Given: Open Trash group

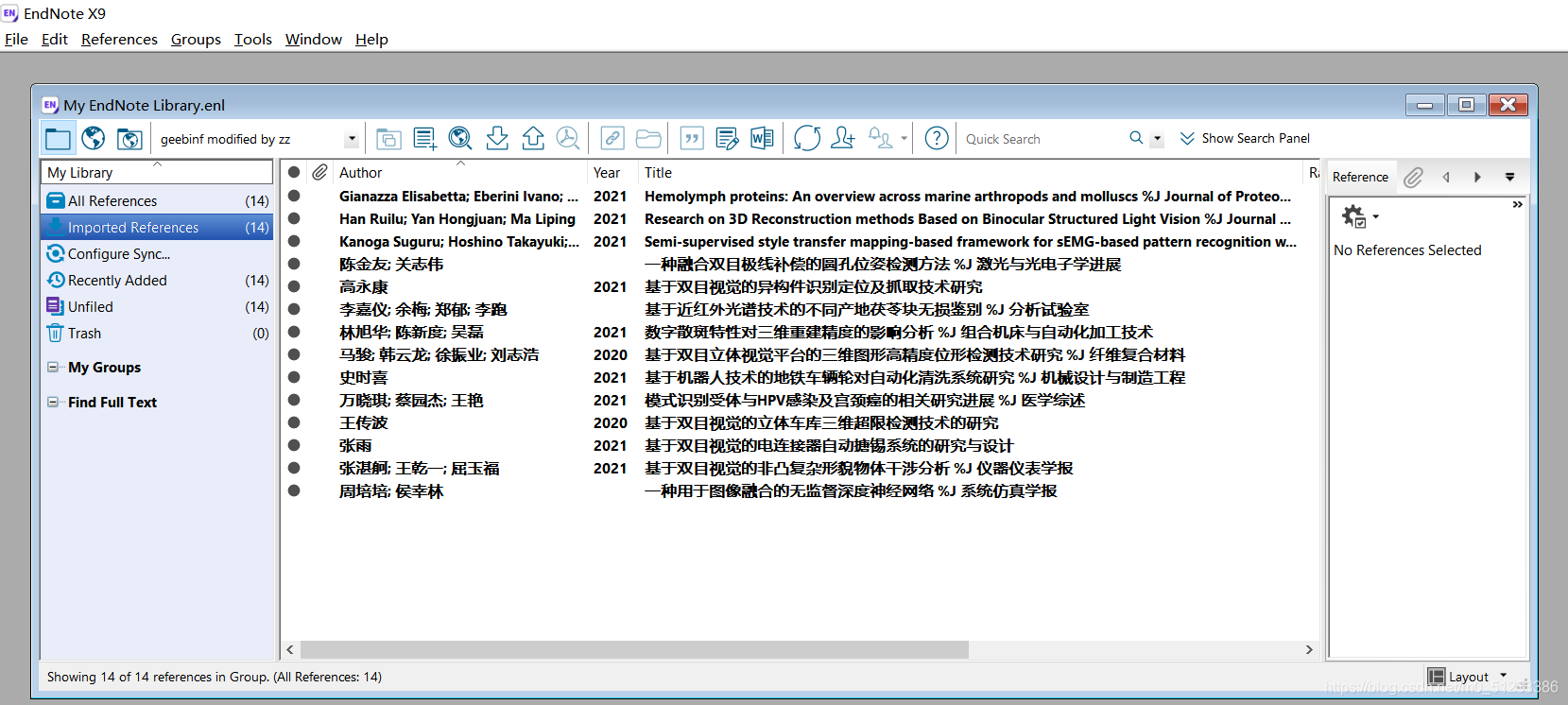Looking at the screenshot, I should tap(157, 333).
